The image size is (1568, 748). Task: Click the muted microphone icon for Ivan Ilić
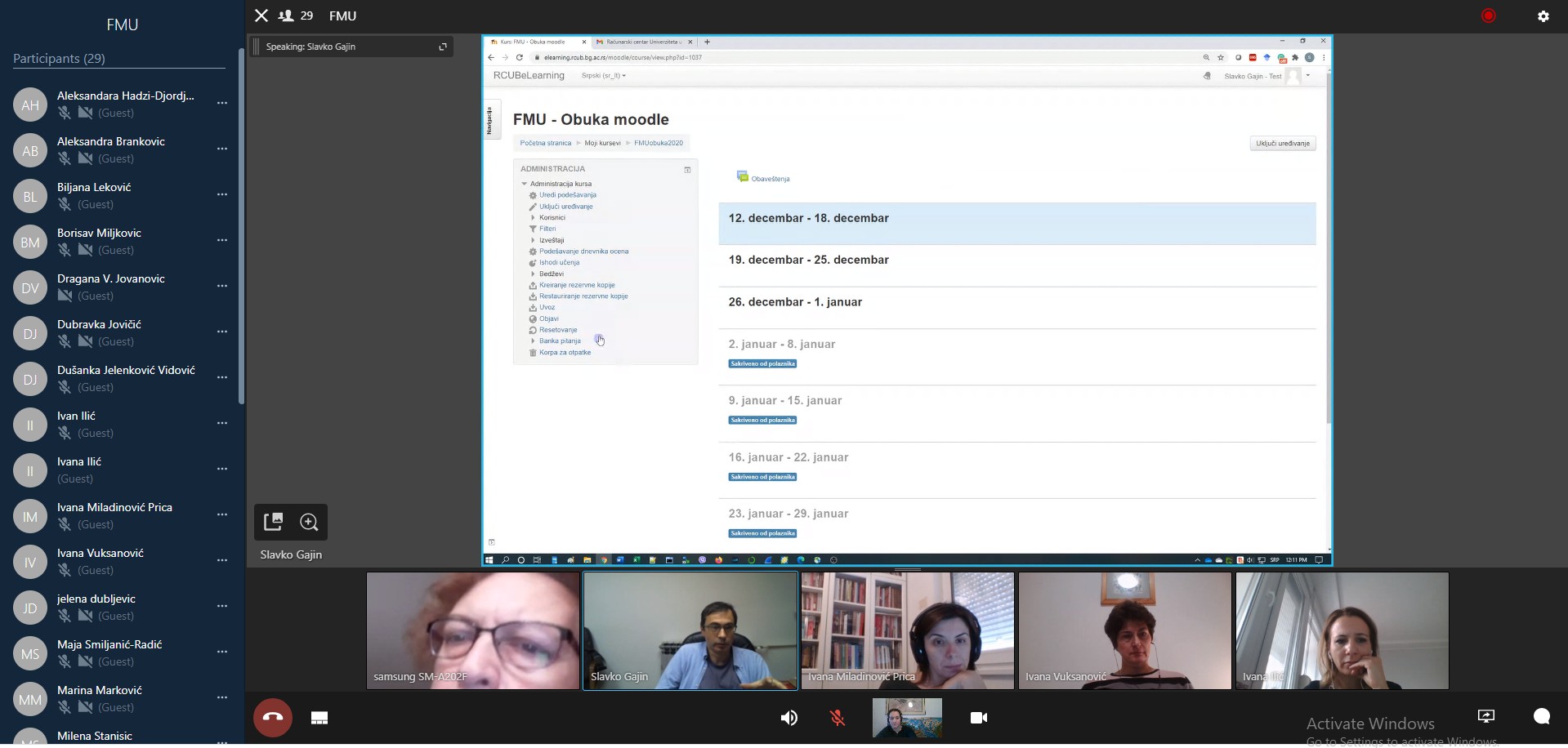(x=65, y=433)
